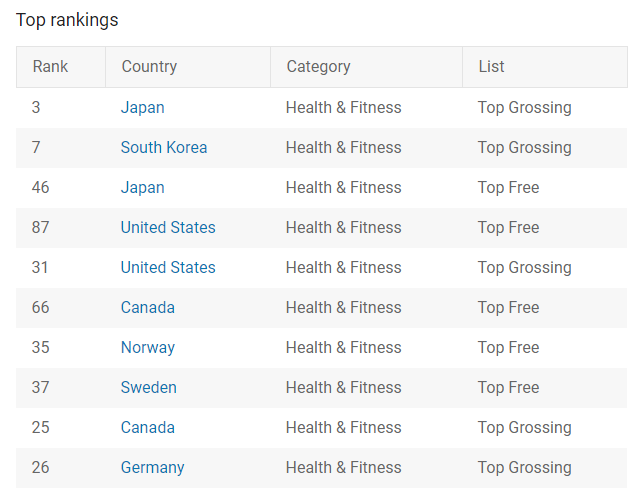Click the Rank column header
Screen dimensions: 636x500
coord(50,67)
